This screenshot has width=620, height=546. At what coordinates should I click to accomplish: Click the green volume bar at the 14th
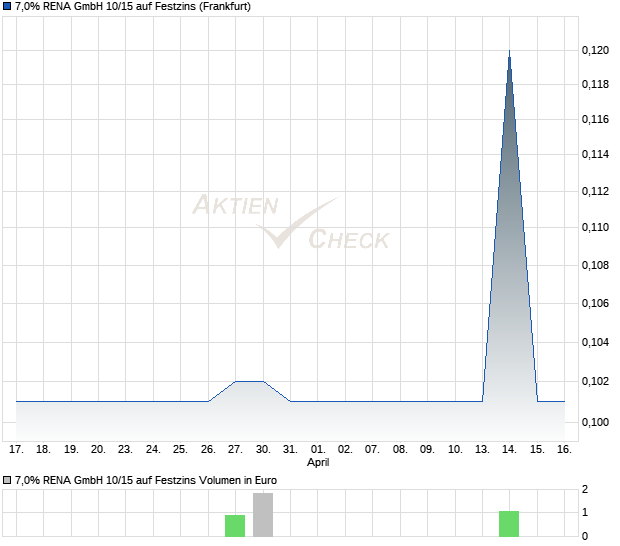pos(509,524)
